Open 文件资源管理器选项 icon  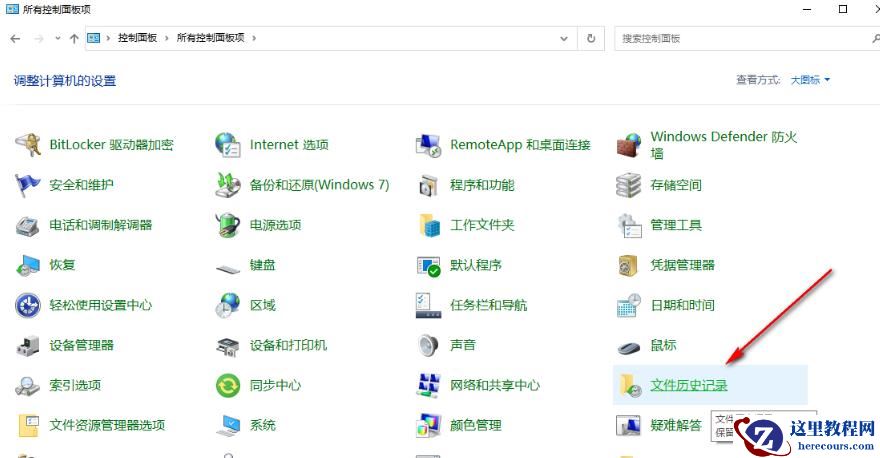coord(28,425)
